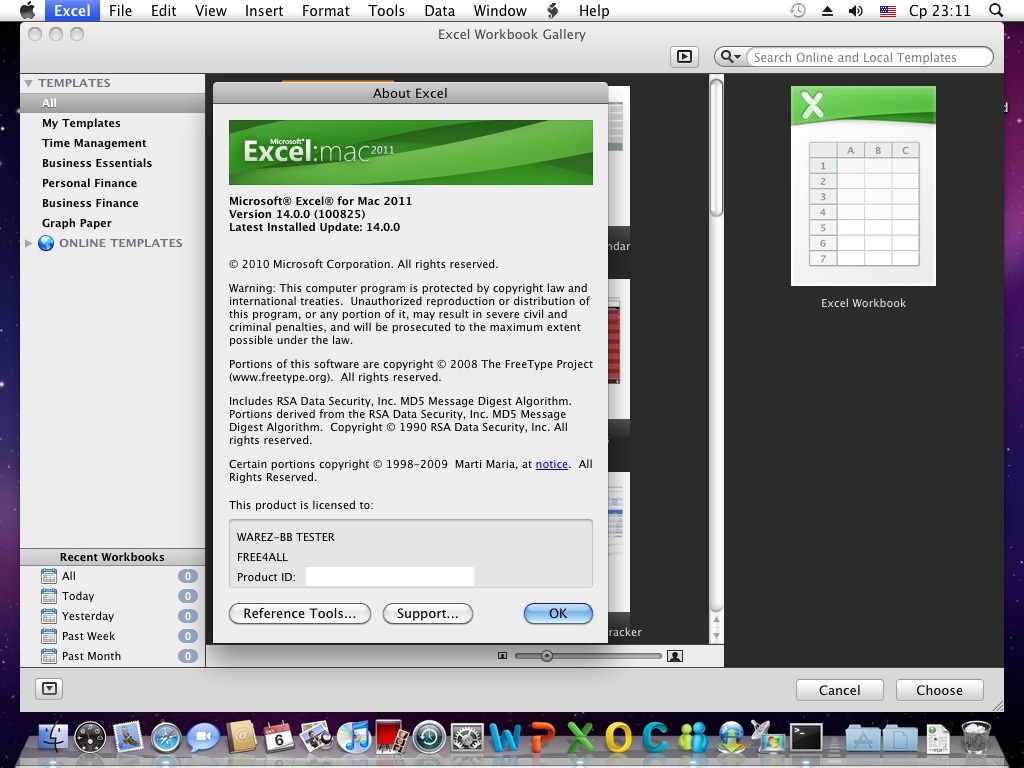Open Messenger people icon in dock
The width and height of the screenshot is (1024, 768).
pos(693,737)
